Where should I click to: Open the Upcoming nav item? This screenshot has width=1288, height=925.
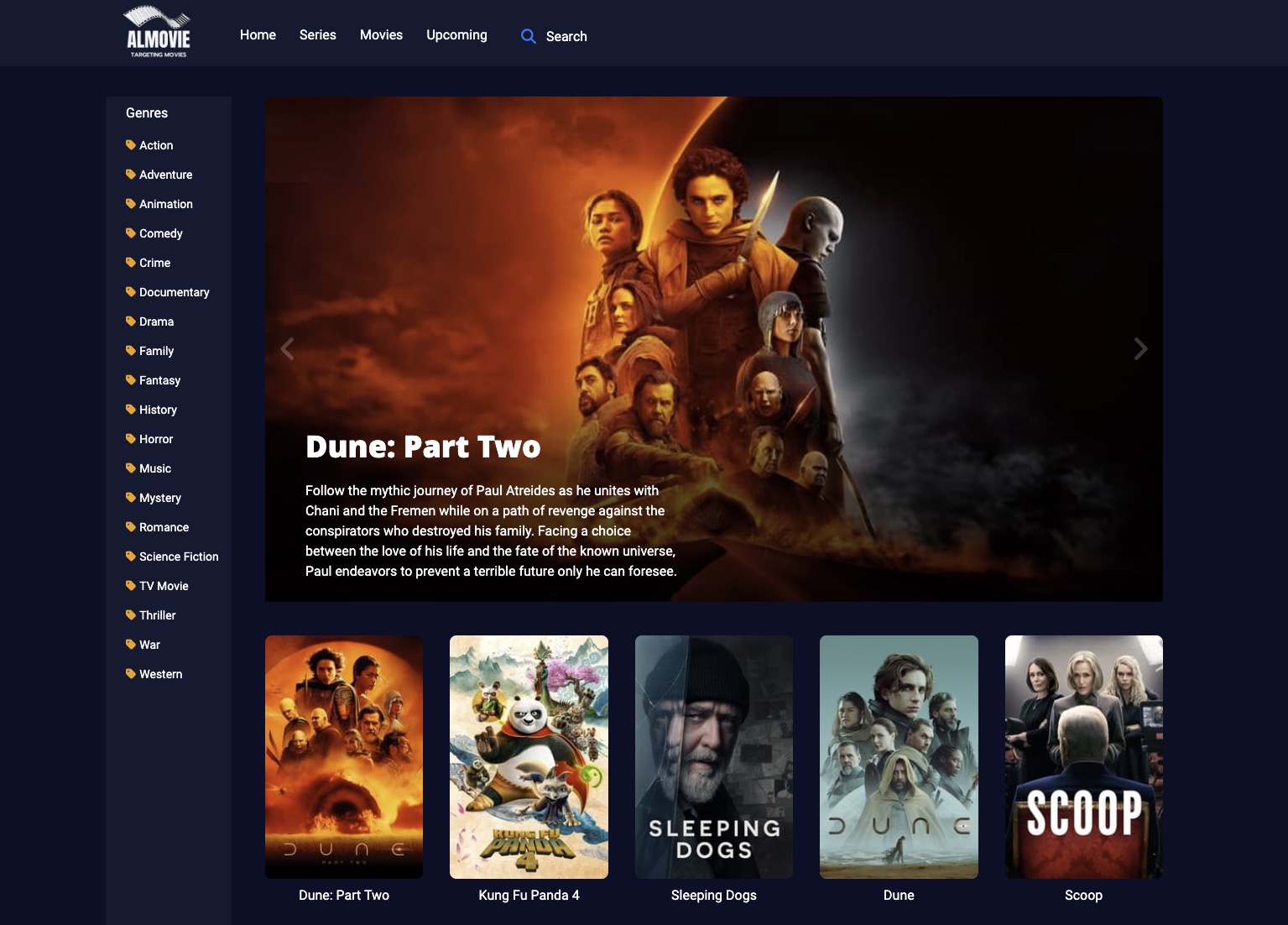pyautogui.click(x=456, y=34)
